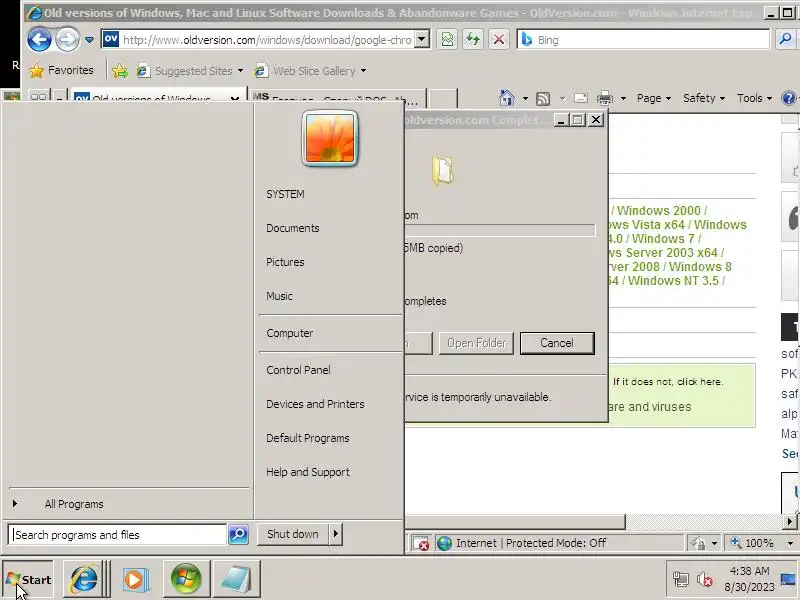Open Suggested Sites dropdown
Image resolution: width=800 pixels, height=600 pixels.
click(x=190, y=71)
